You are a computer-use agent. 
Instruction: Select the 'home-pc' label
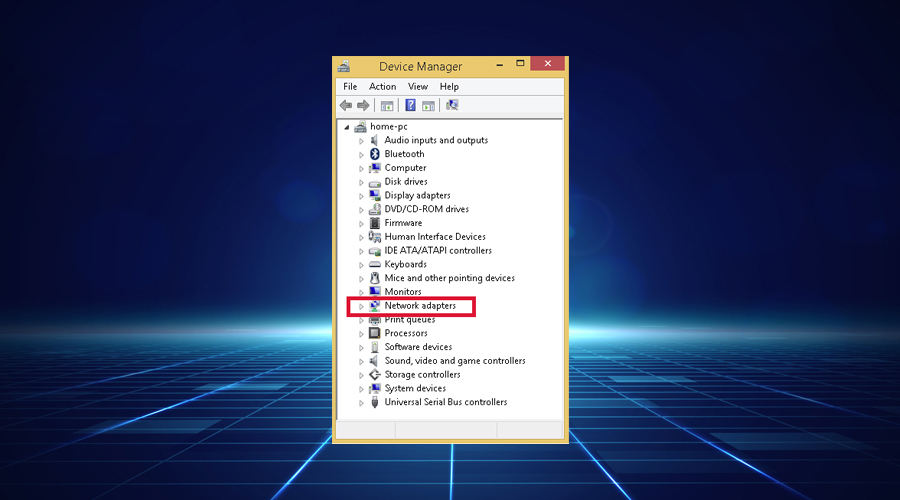(389, 126)
